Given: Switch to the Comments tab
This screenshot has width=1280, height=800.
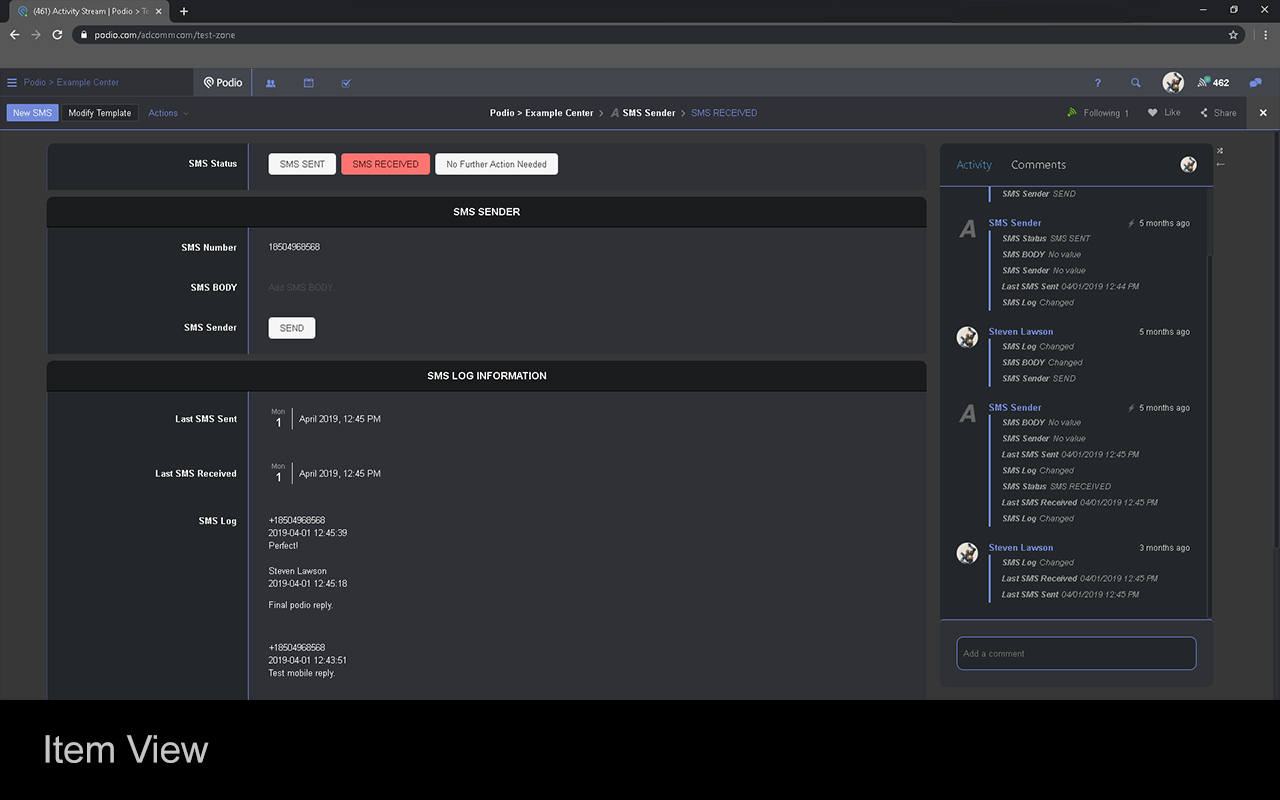Looking at the screenshot, I should tap(1038, 165).
